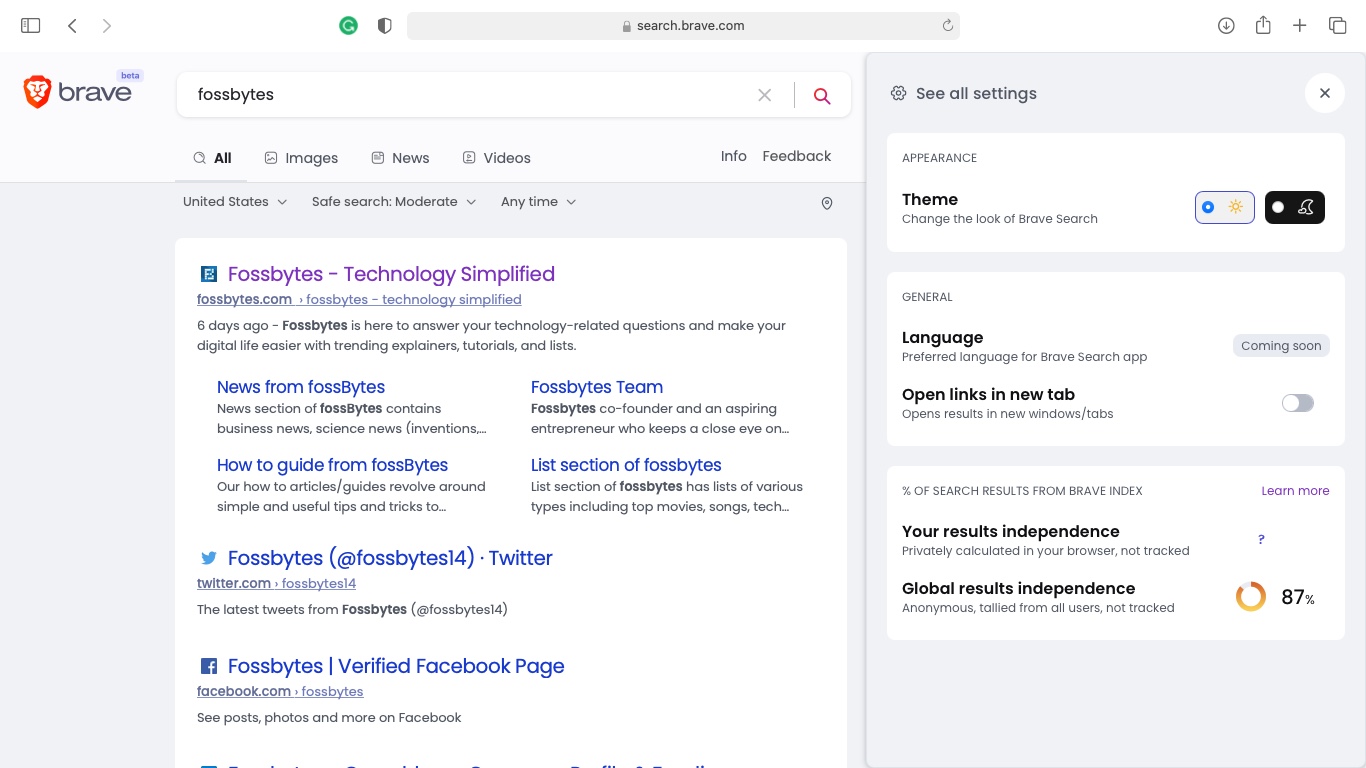Open the Any time filter dropdown
1366x768 pixels.
pos(538,202)
